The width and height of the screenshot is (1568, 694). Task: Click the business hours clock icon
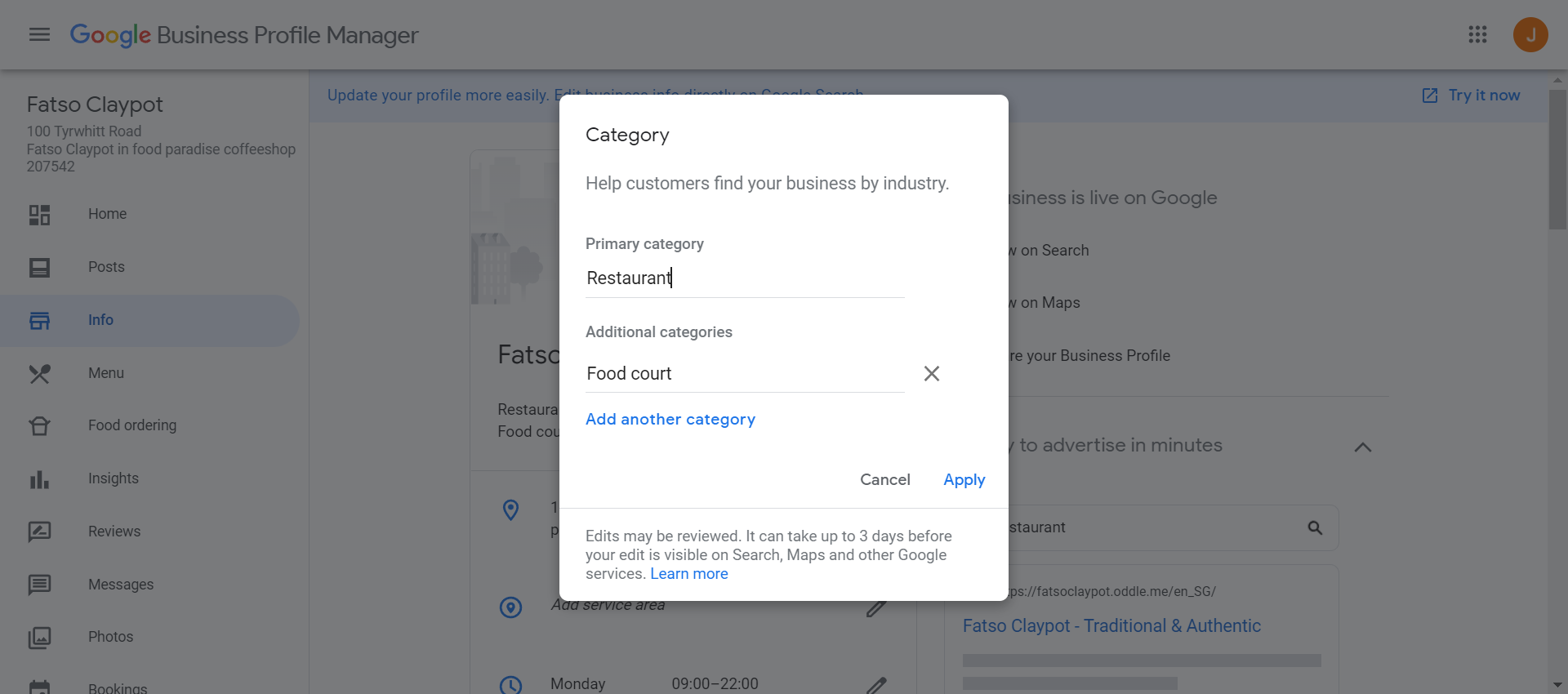[510, 685]
